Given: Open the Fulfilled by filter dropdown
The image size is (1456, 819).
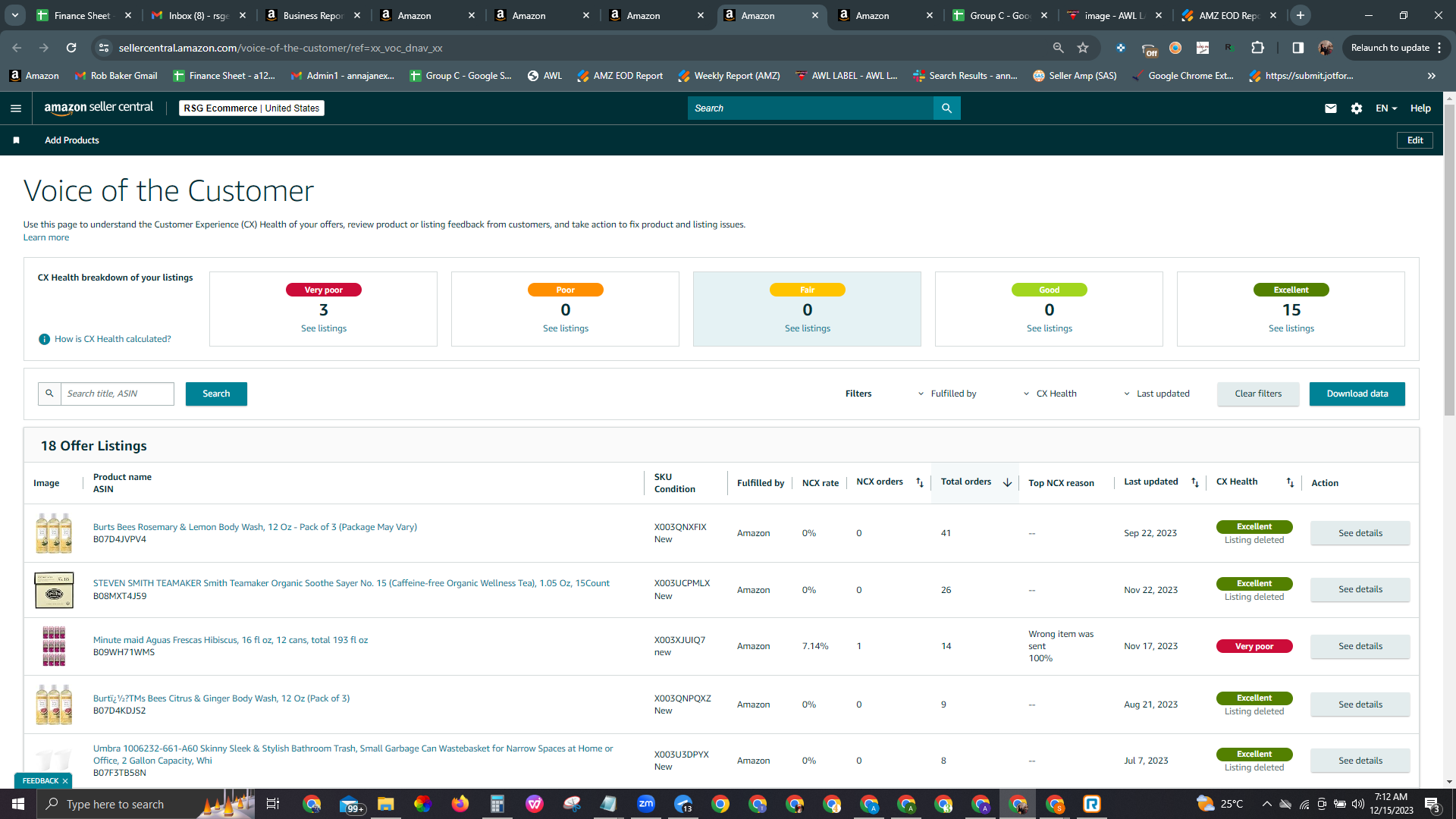Looking at the screenshot, I should pyautogui.click(x=947, y=394).
